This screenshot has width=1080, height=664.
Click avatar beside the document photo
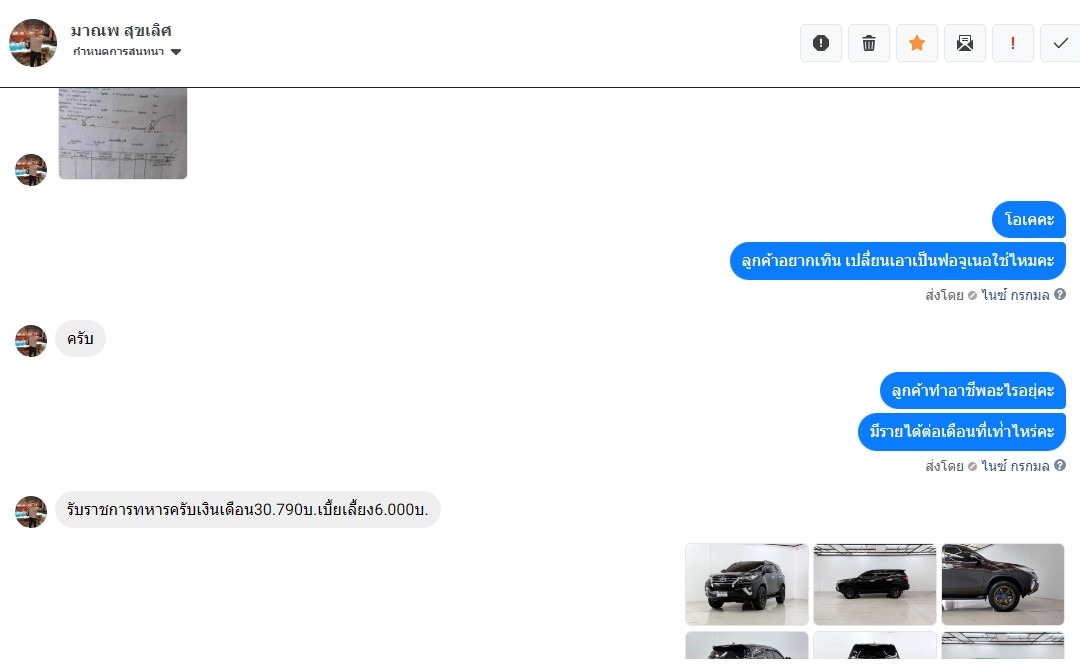[31, 169]
